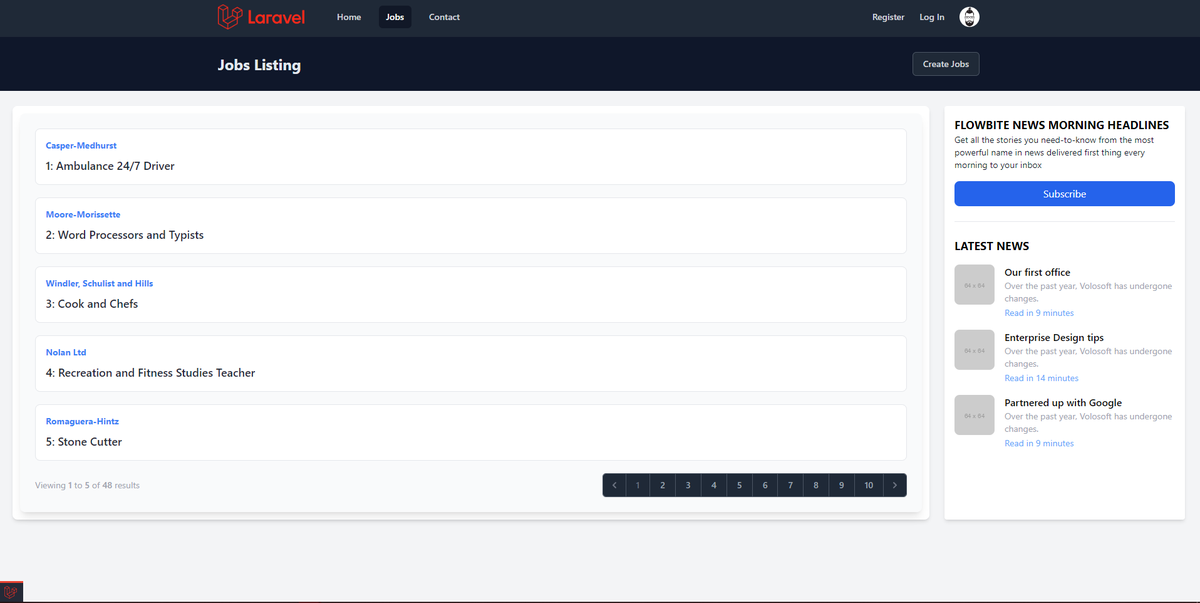The width and height of the screenshot is (1200, 603).
Task: Go to pagination page 10
Action: tap(868, 485)
